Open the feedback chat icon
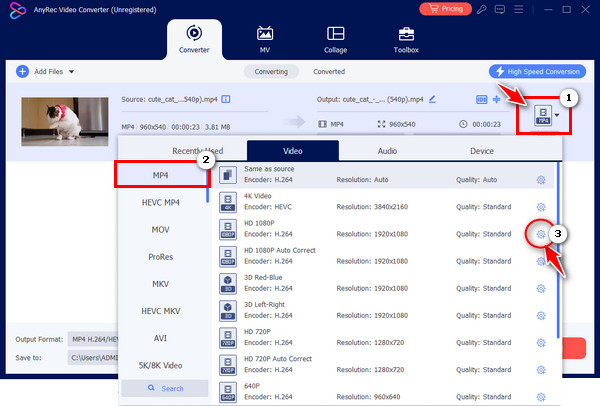 [500, 9]
